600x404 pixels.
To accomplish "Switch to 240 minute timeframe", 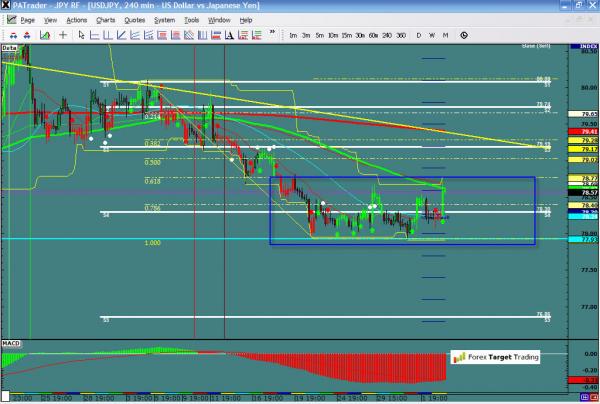I will 385,36.
